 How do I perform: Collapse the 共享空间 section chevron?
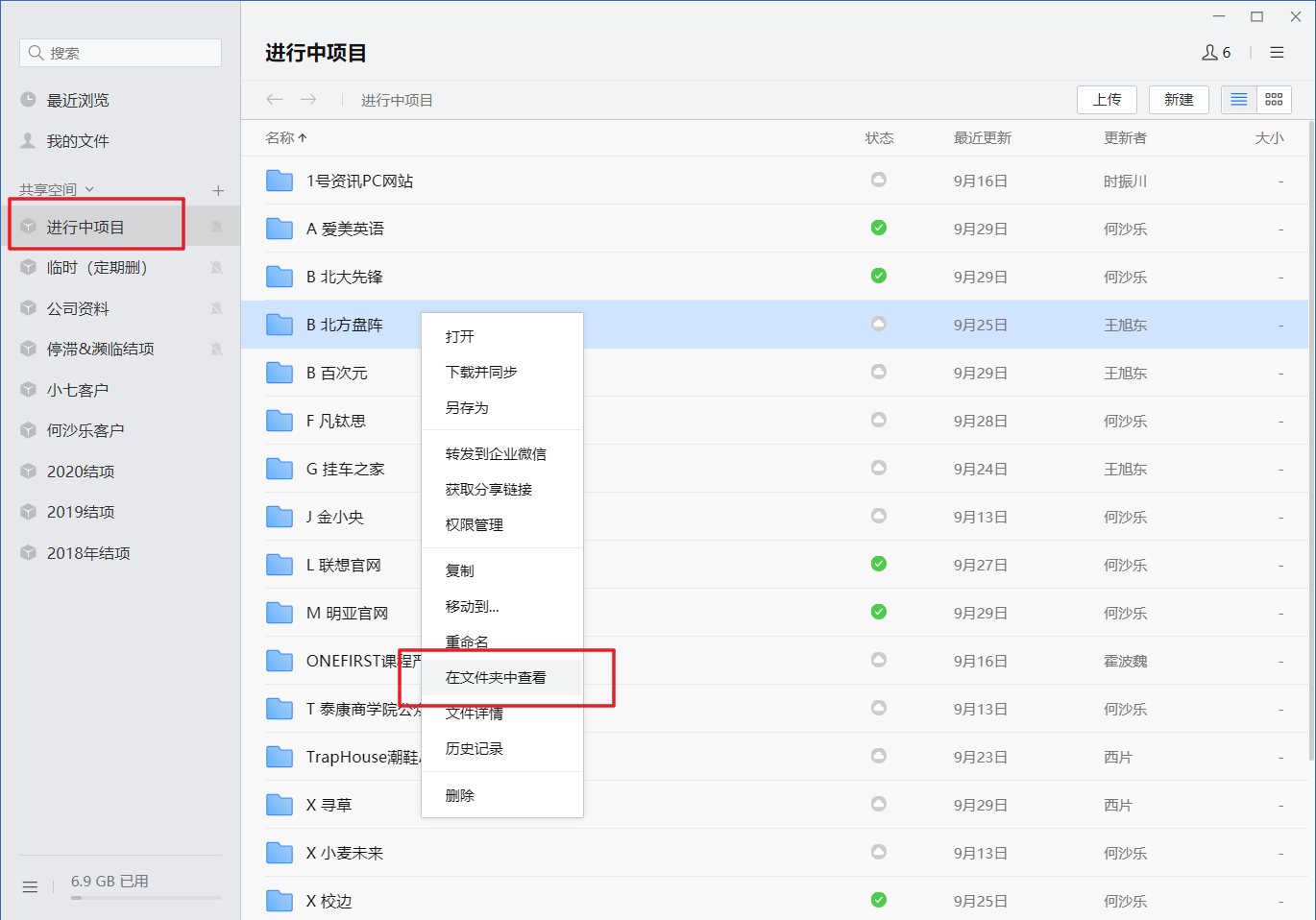point(90,190)
